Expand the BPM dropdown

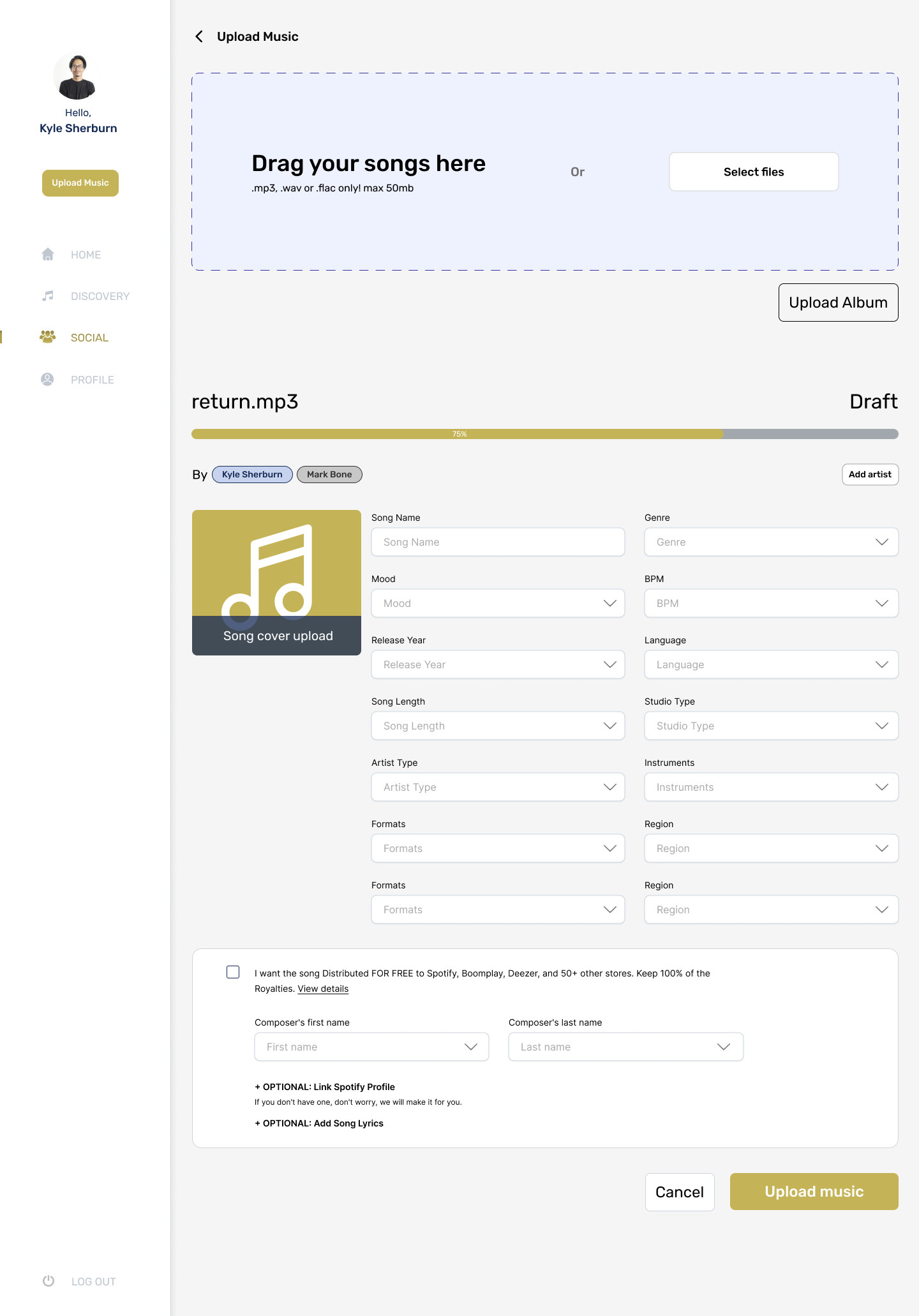point(771,603)
